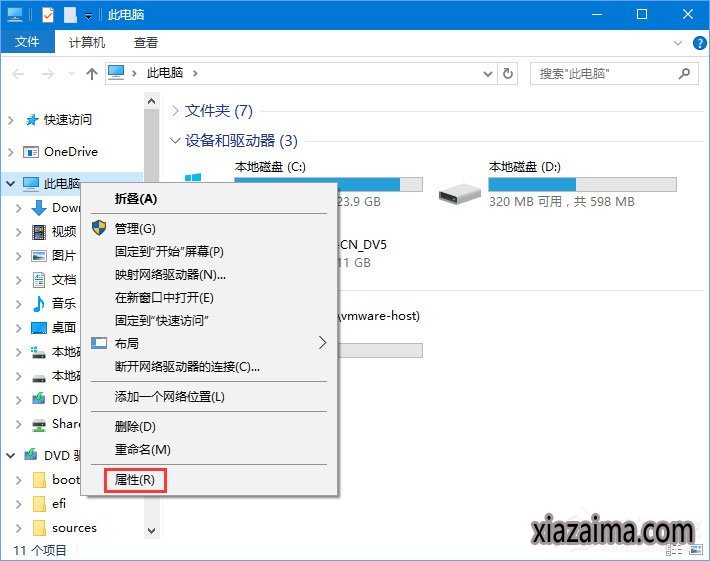Viewport: 710px width, 561px height.
Task: Choose 属性(R) from the context menu
Action: point(135,480)
